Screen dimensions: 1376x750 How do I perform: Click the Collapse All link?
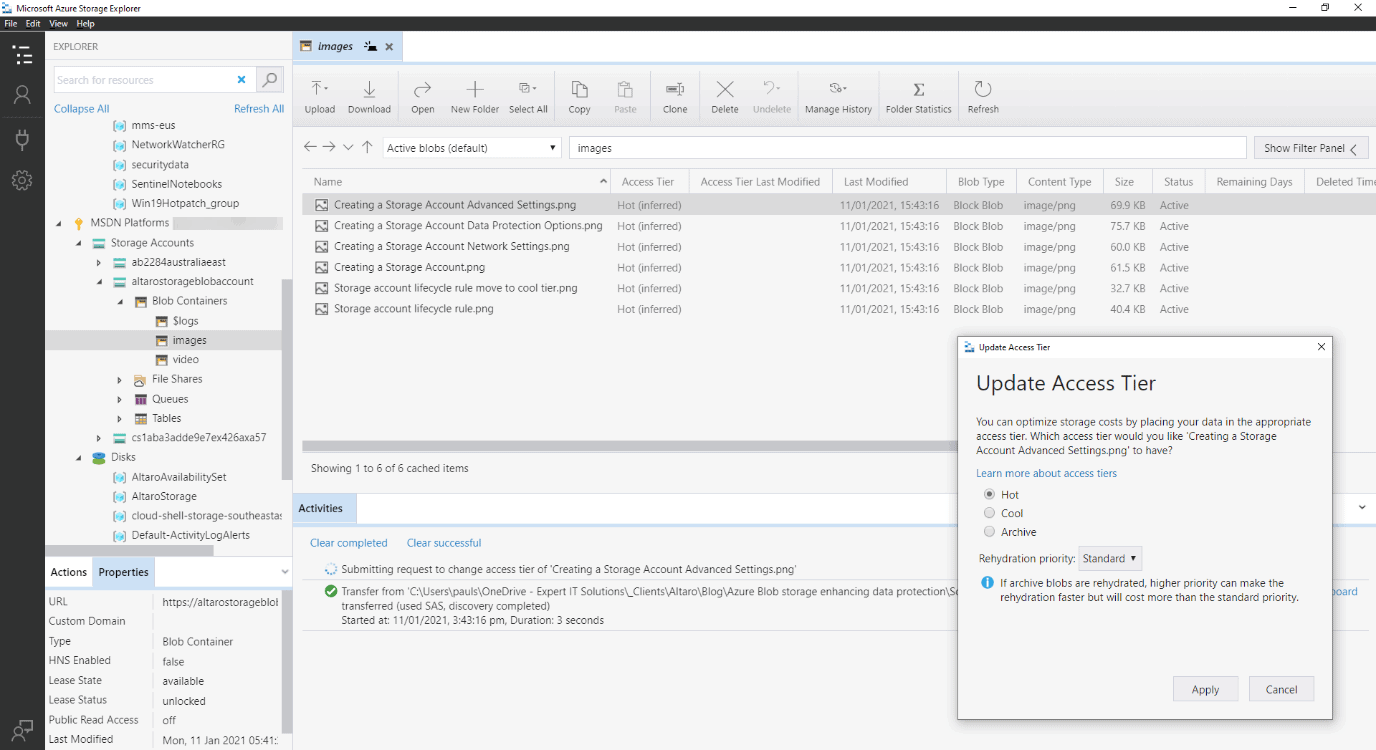click(x=81, y=109)
